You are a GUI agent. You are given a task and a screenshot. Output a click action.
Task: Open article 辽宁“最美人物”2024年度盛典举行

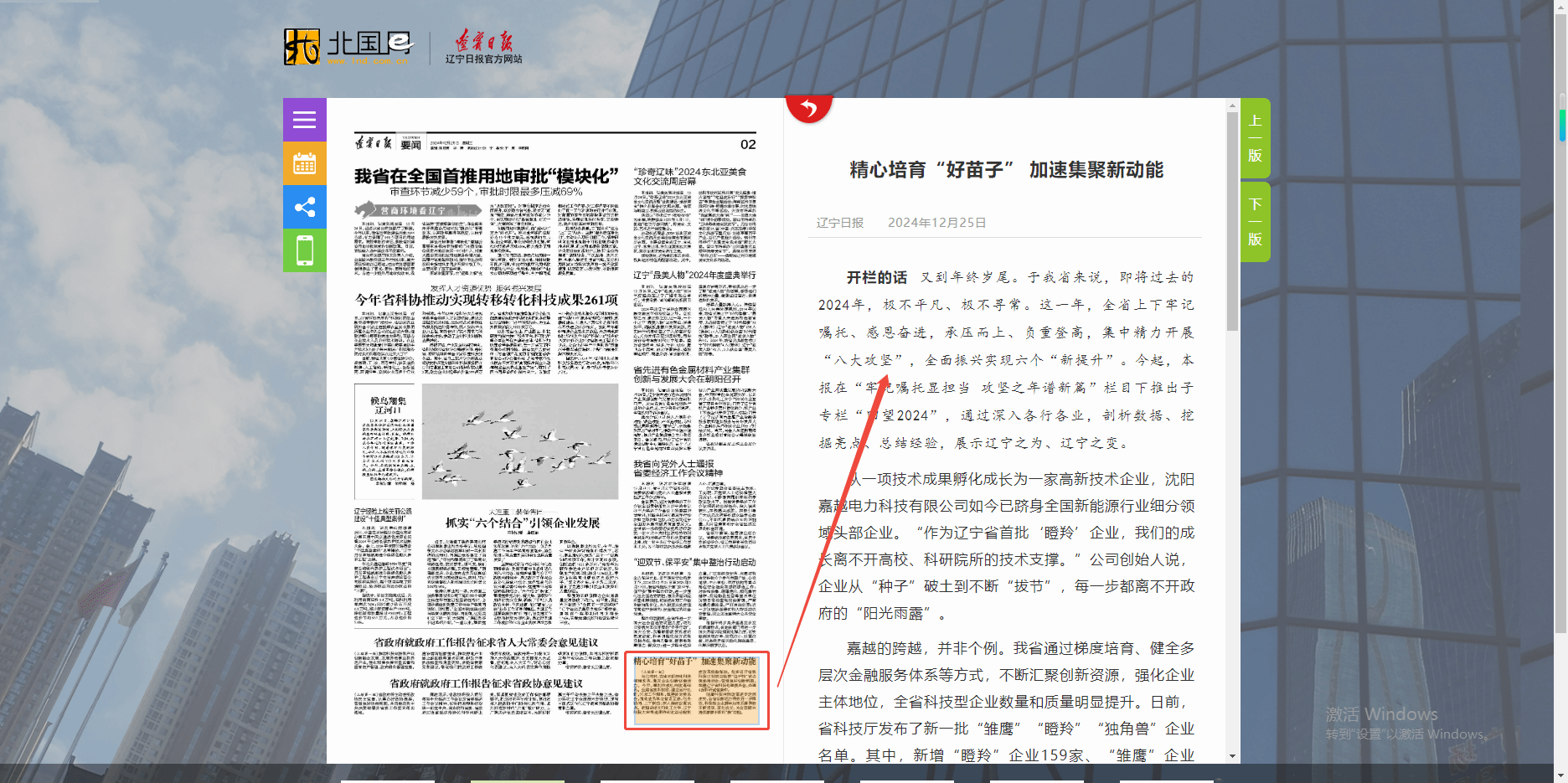[x=694, y=275]
